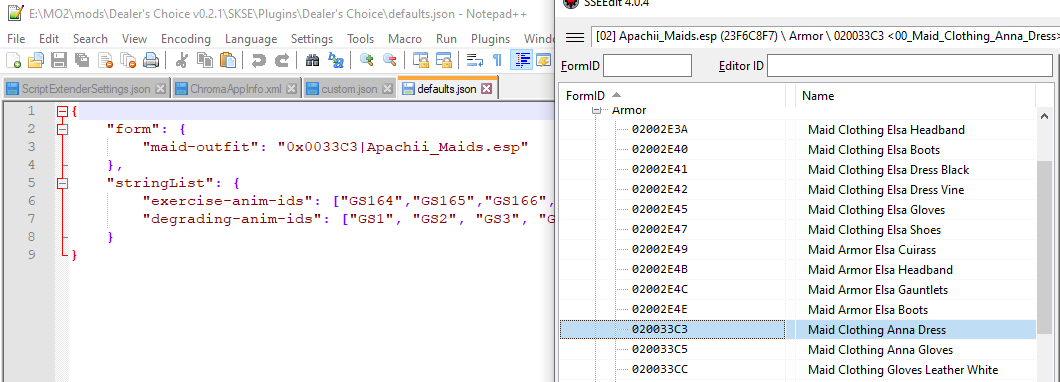Screen dimensions: 1060x382
Task: Select record 020033C5 Maid Clothing Anna Gloves
Action: (798, 350)
